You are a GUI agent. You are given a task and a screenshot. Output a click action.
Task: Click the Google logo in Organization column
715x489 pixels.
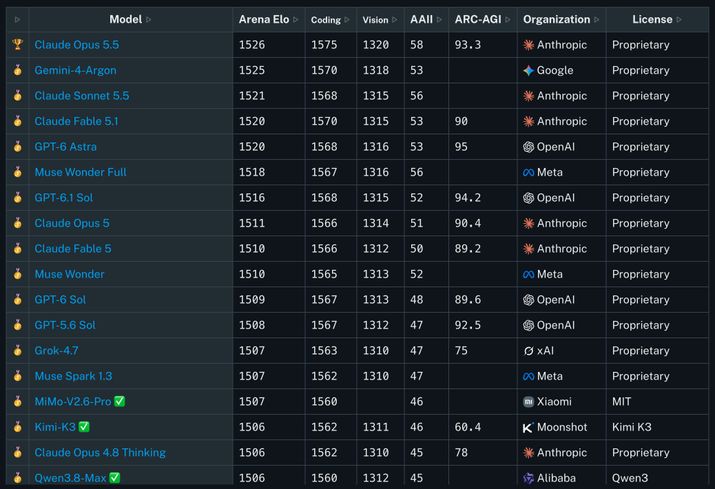pyautogui.click(x=528, y=70)
